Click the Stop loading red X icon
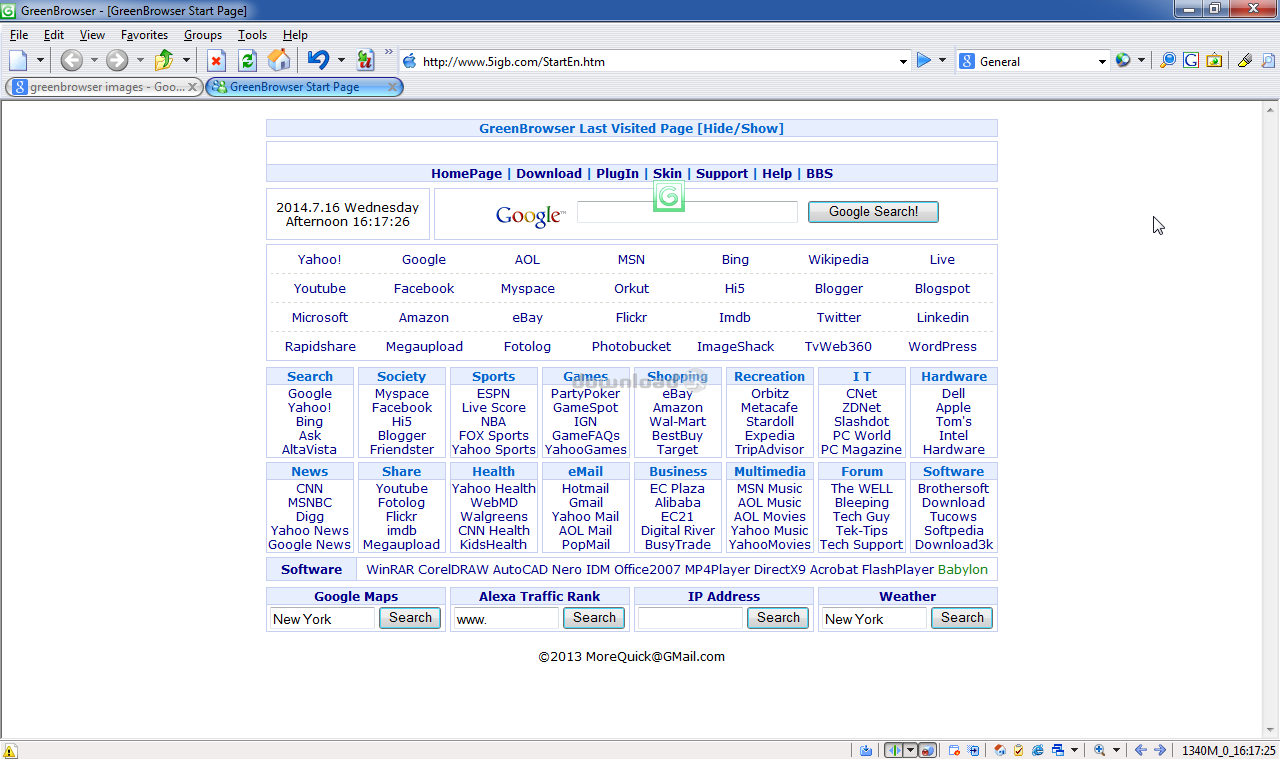This screenshot has width=1280, height=760. 216,61
